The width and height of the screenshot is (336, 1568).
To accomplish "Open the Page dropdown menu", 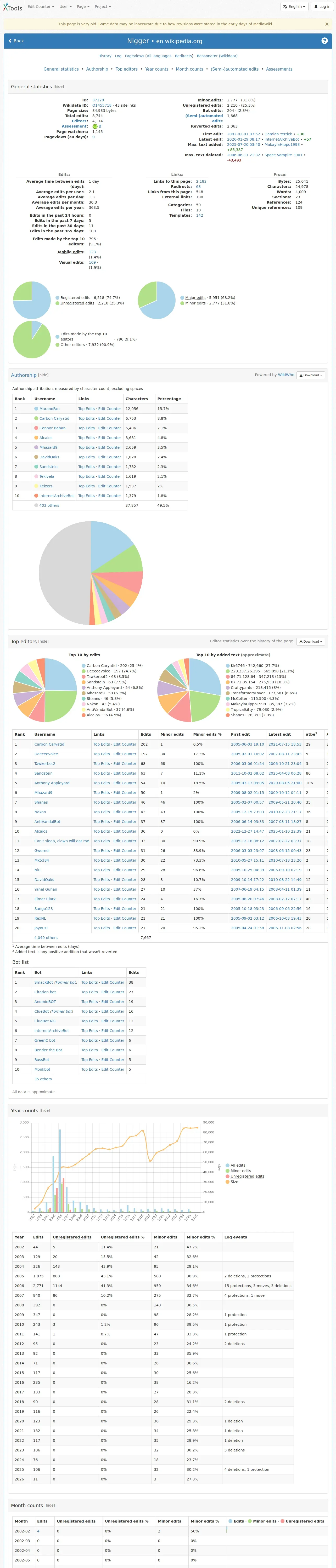I will pyautogui.click(x=82, y=7).
